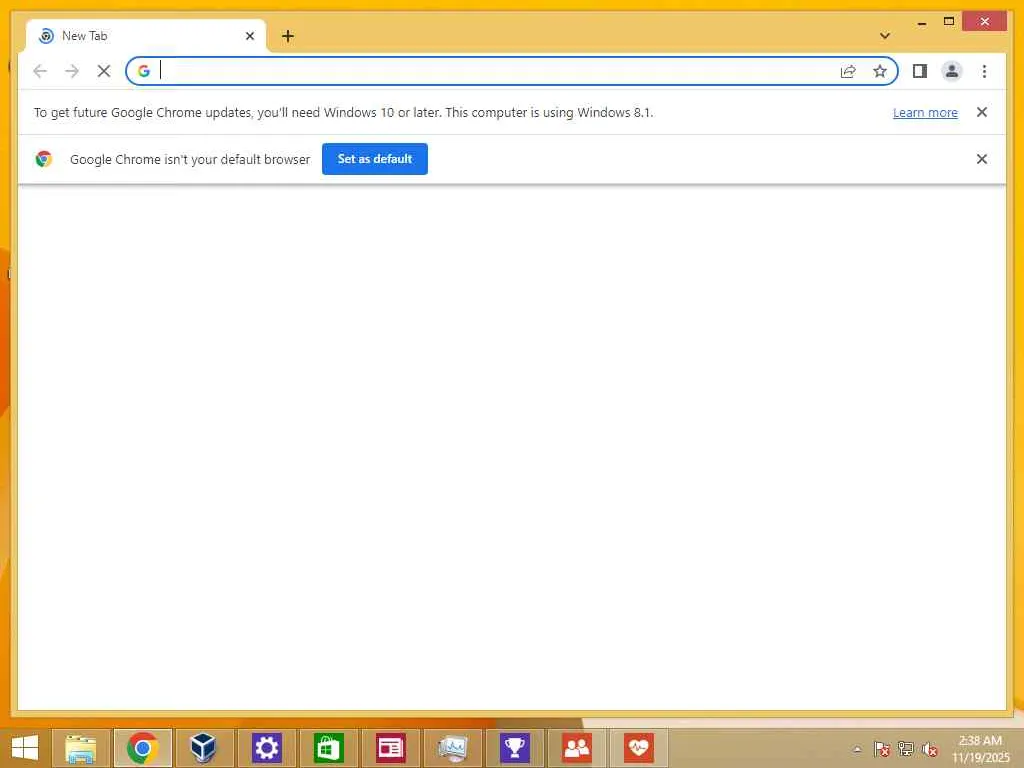Open the Windows Start button
Viewport: 1024px width, 768px height.
click(25, 748)
